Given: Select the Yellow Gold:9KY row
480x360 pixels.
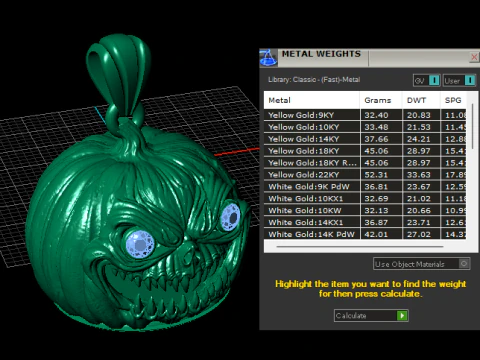Looking at the screenshot, I should tap(365, 115).
